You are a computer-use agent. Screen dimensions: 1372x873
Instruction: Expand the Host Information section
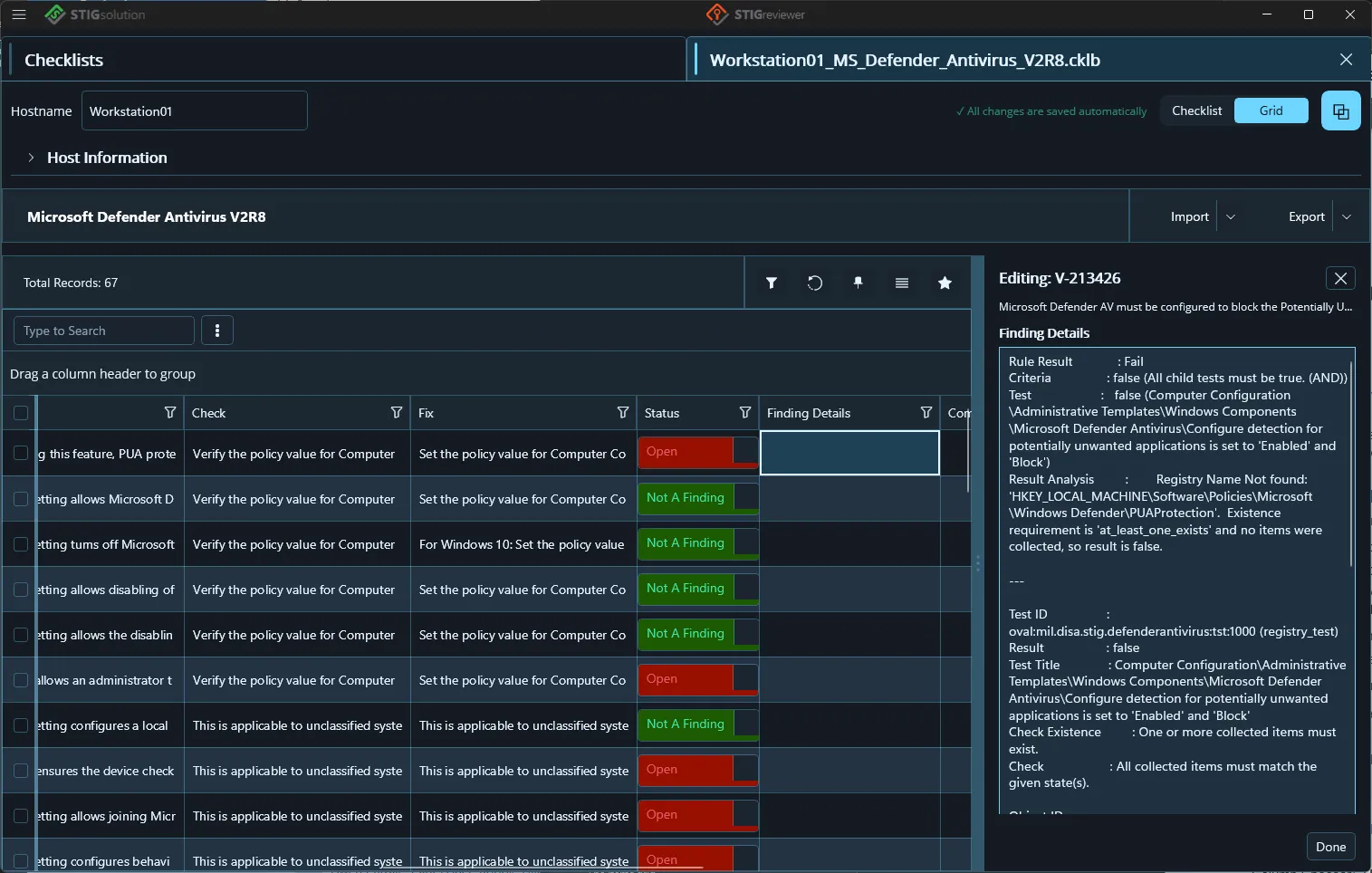pos(31,158)
